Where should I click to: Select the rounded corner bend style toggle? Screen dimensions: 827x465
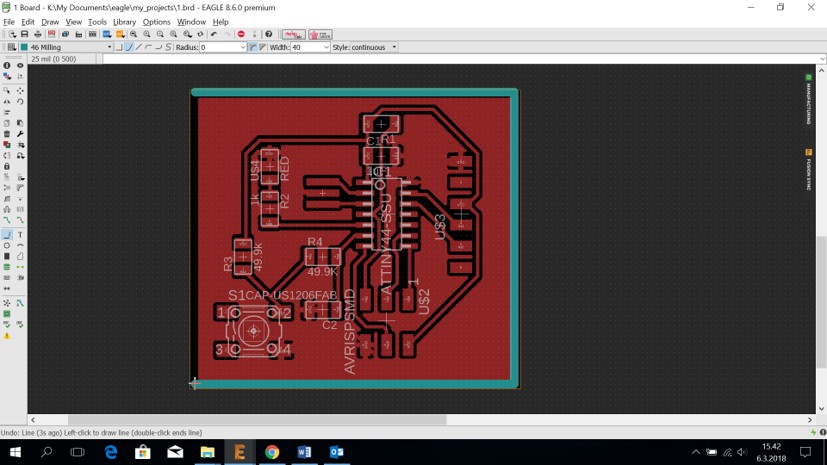pyautogui.click(x=149, y=47)
